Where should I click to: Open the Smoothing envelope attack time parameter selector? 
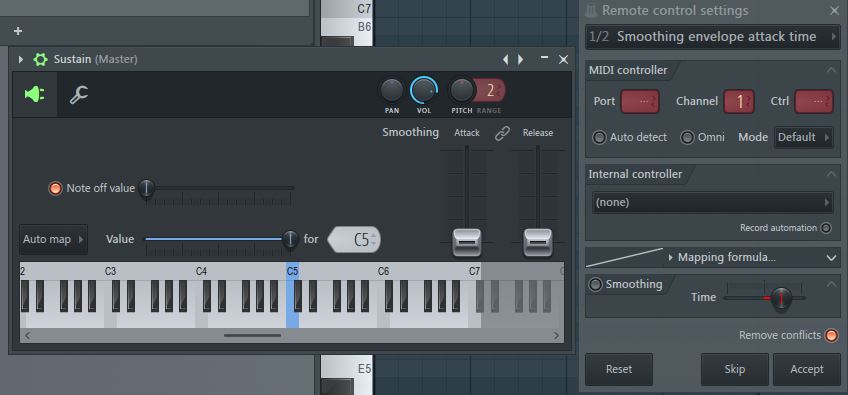(712, 37)
